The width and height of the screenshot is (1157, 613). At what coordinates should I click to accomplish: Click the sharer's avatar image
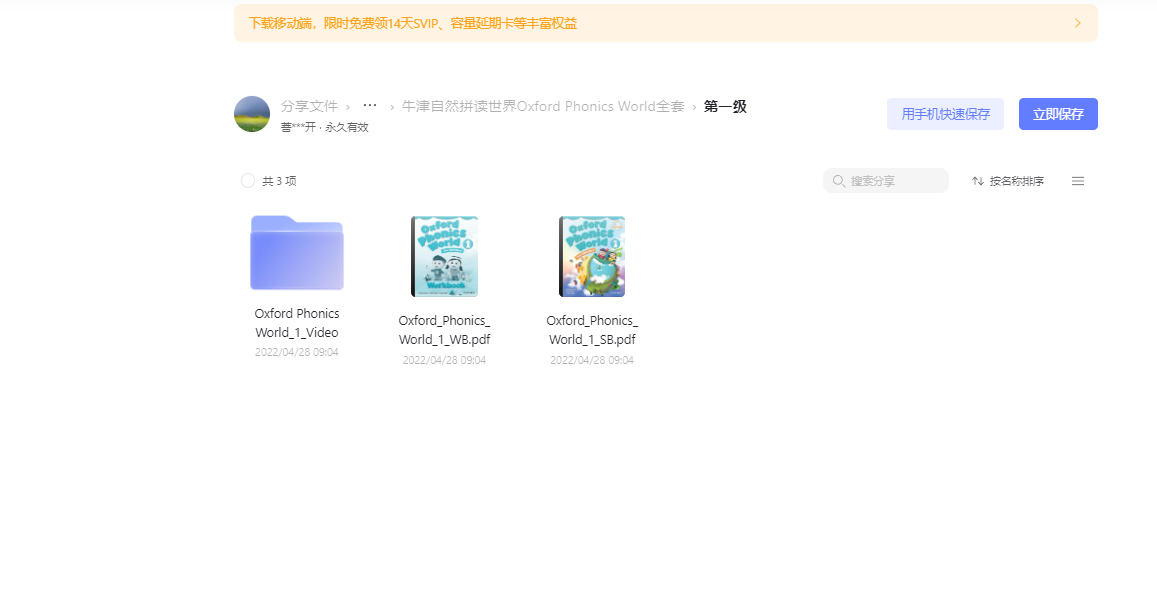click(251, 113)
